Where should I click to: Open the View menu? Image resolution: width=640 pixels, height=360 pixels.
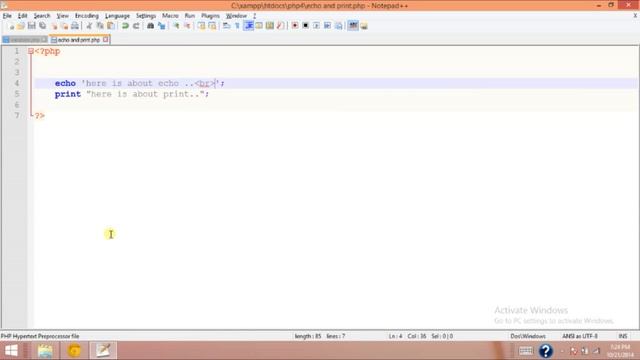click(62, 16)
